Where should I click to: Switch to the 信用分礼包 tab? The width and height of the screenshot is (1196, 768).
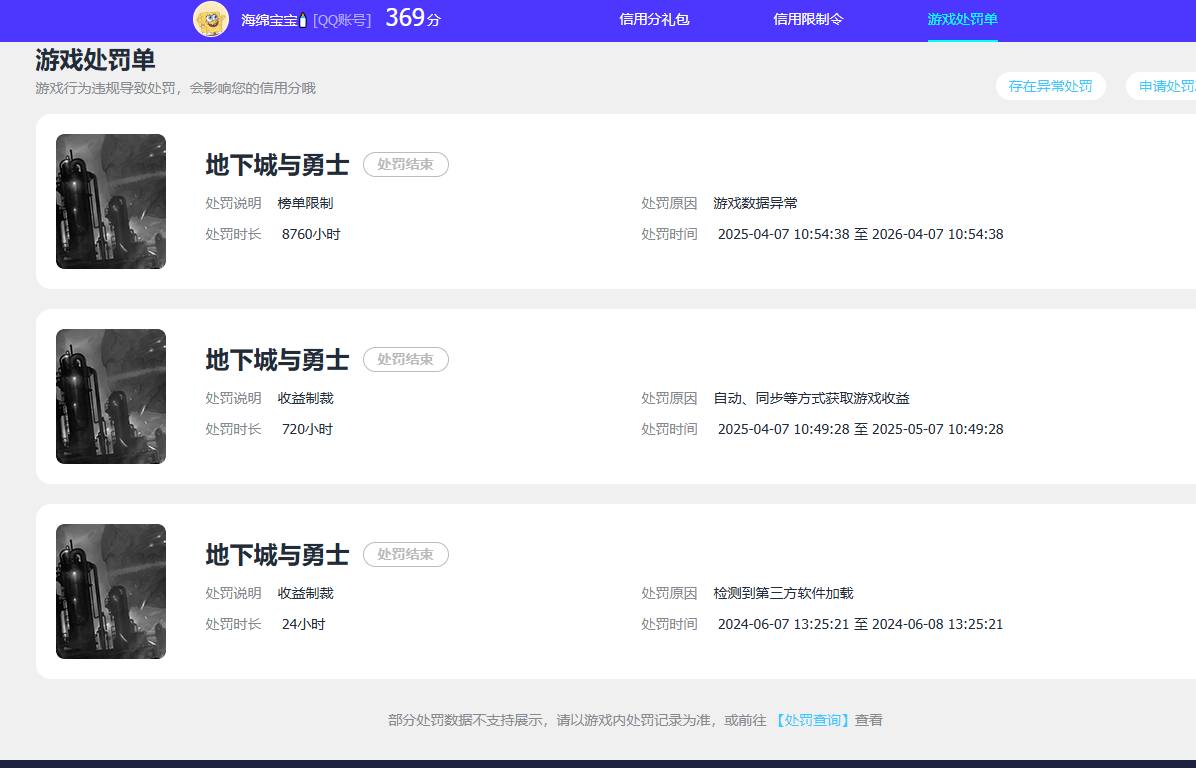[x=654, y=19]
